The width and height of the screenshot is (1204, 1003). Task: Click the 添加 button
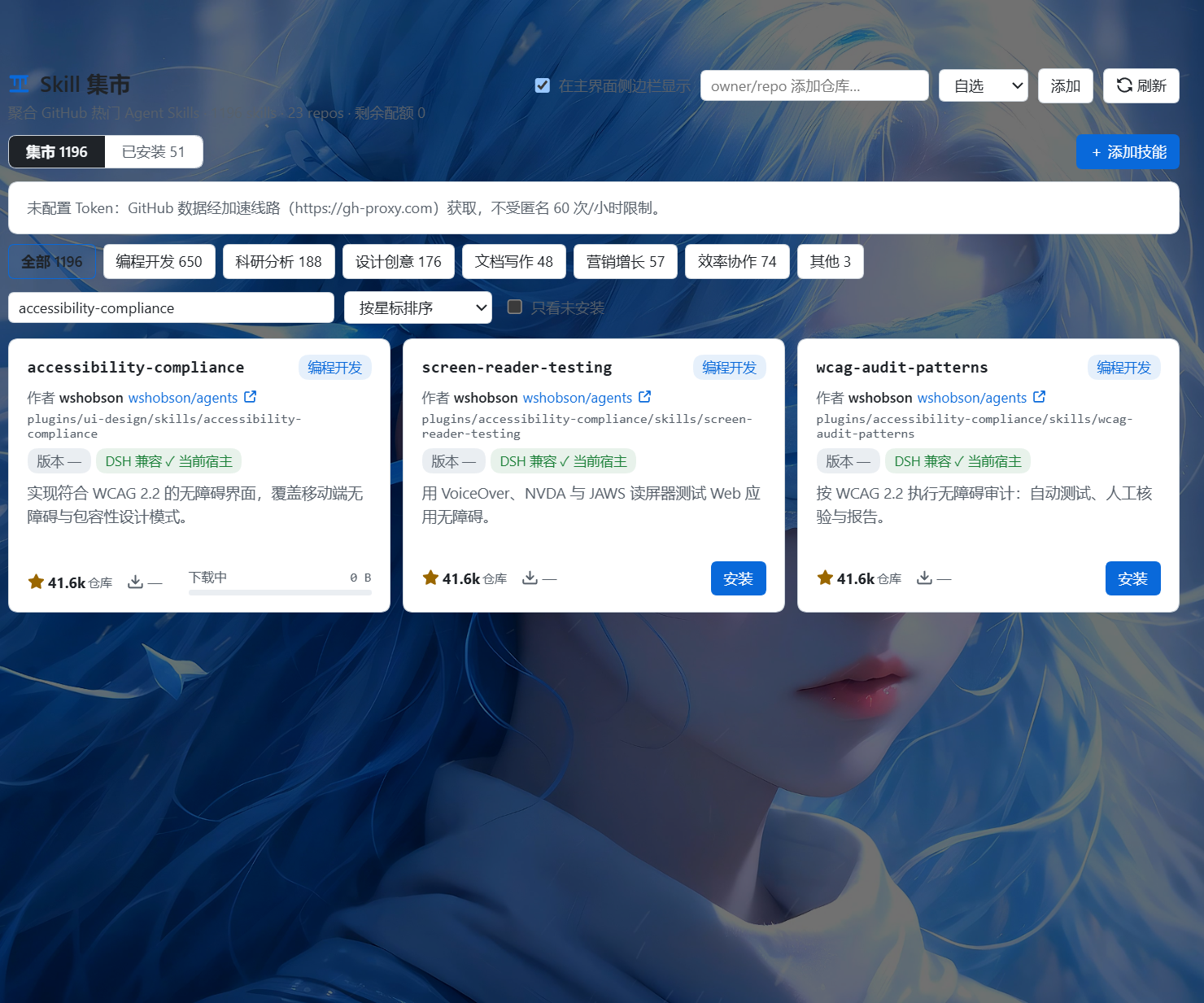1066,85
